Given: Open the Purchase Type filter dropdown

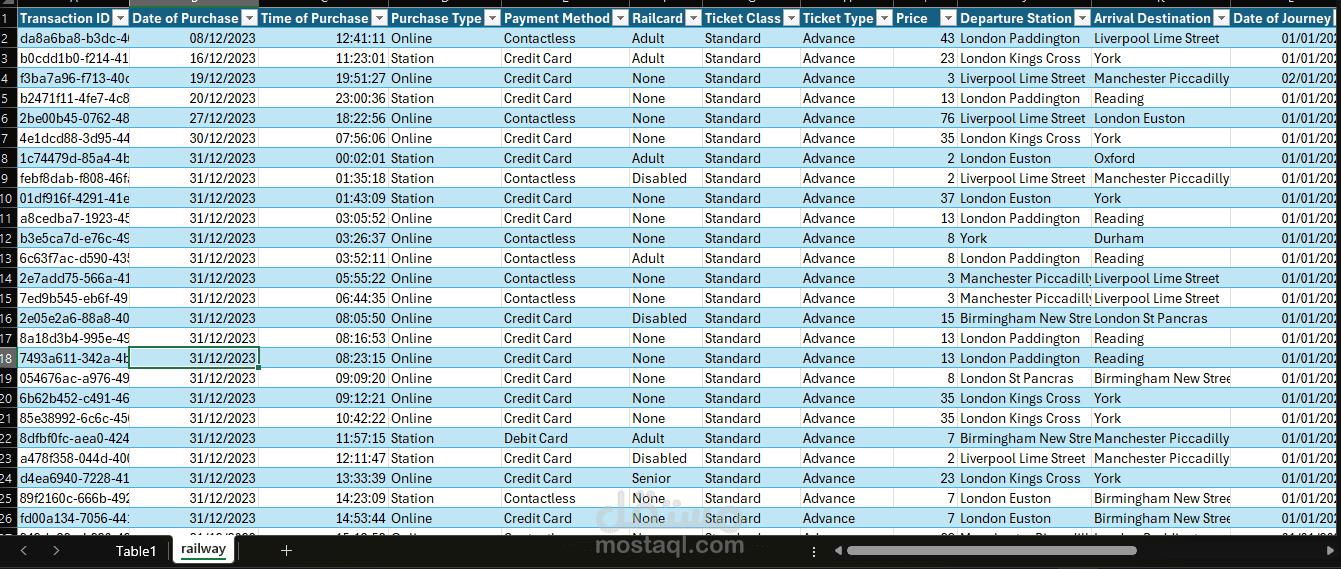Looking at the screenshot, I should [492, 18].
